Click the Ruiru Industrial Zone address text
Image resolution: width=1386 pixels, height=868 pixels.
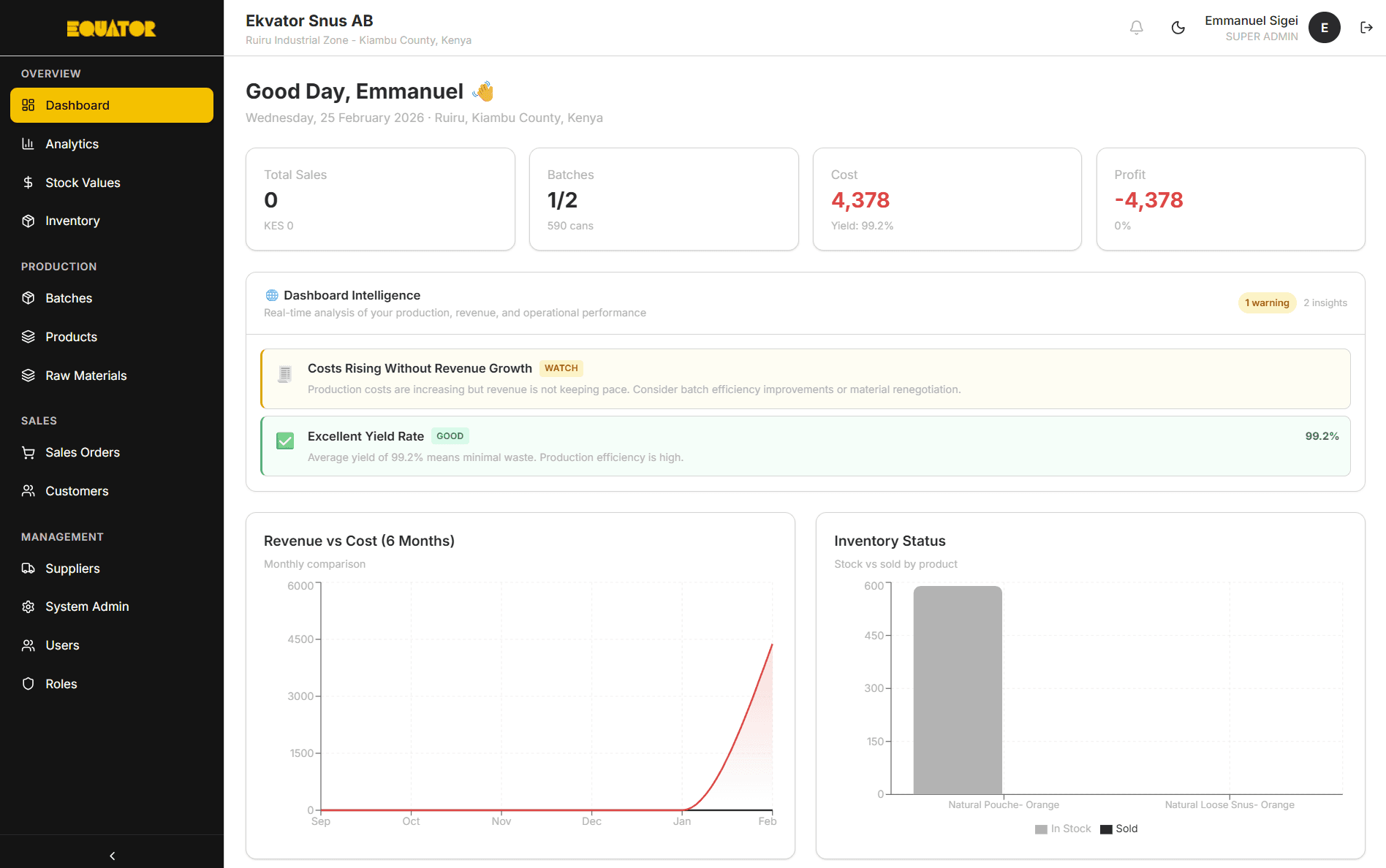(x=358, y=40)
